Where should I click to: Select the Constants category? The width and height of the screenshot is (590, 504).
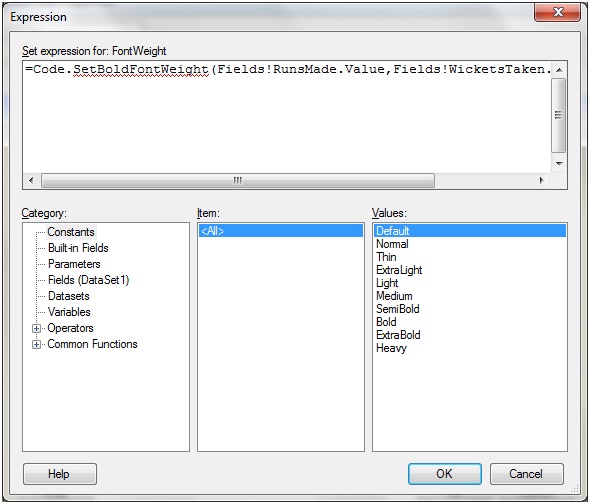coord(71,232)
